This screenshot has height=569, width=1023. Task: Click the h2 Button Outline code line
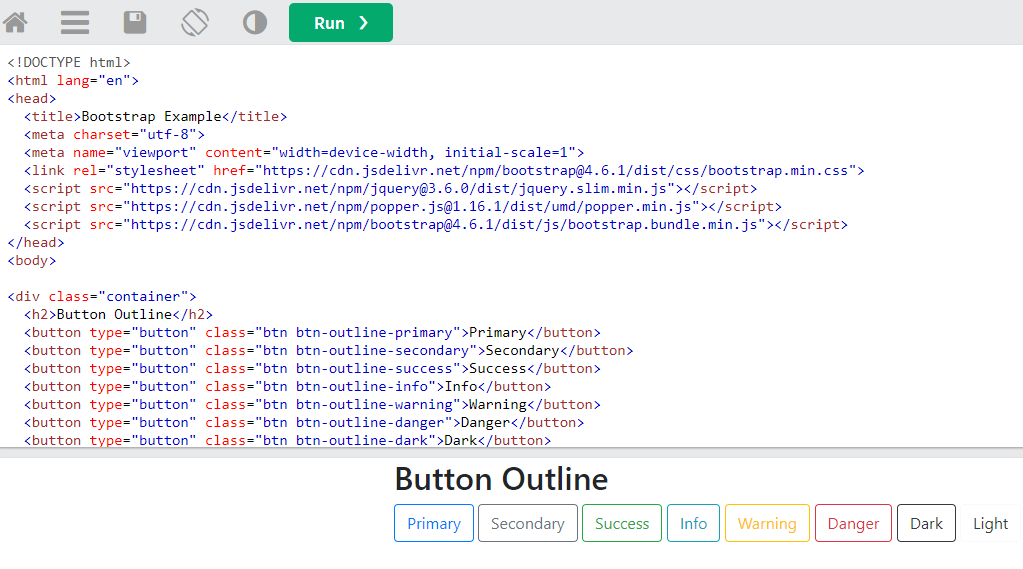coord(118,315)
